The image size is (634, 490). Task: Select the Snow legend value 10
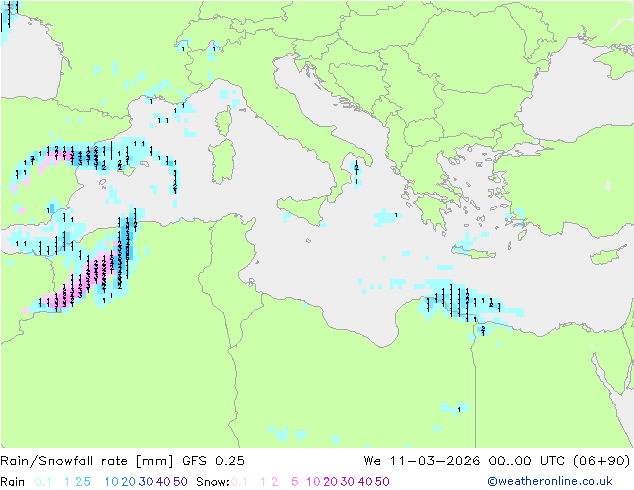(313, 482)
